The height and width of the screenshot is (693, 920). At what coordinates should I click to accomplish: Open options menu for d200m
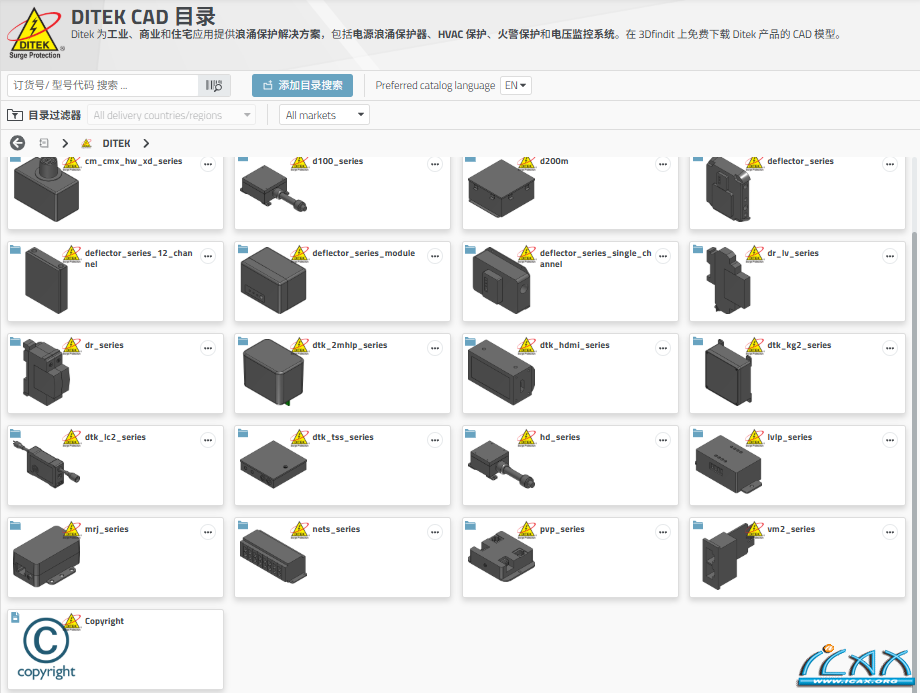(x=662, y=164)
